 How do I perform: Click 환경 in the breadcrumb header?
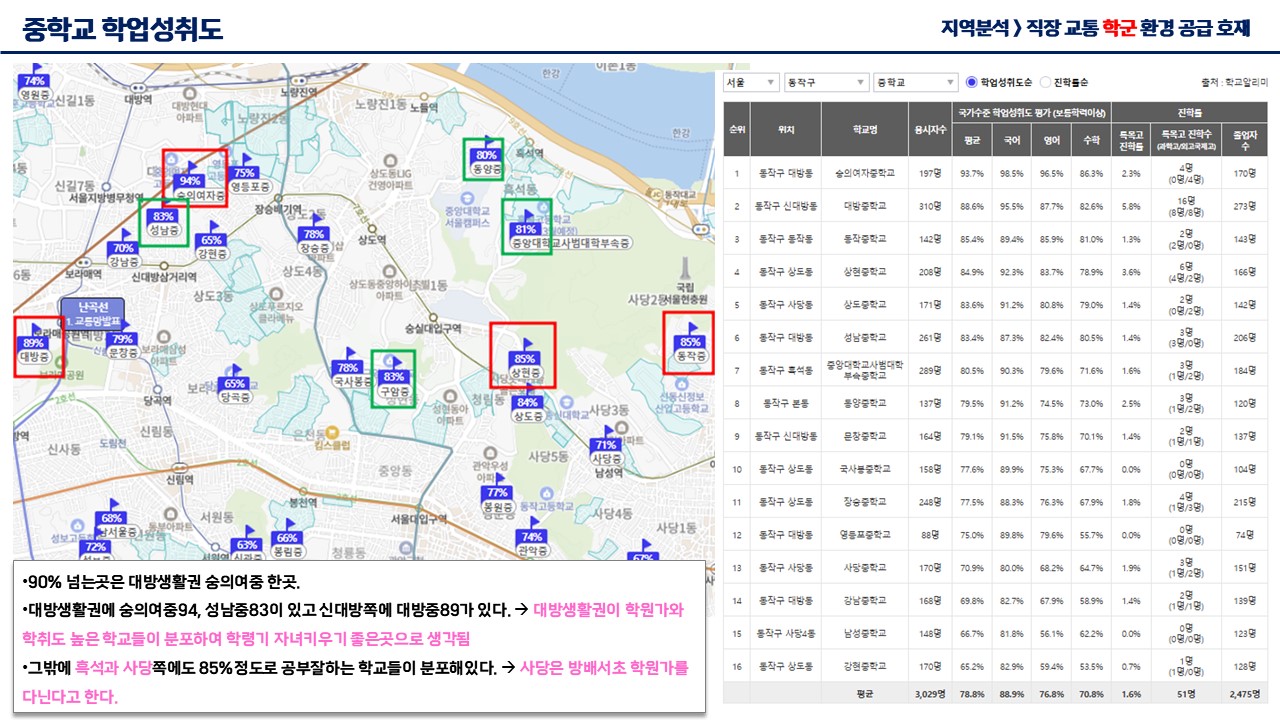tap(1158, 28)
